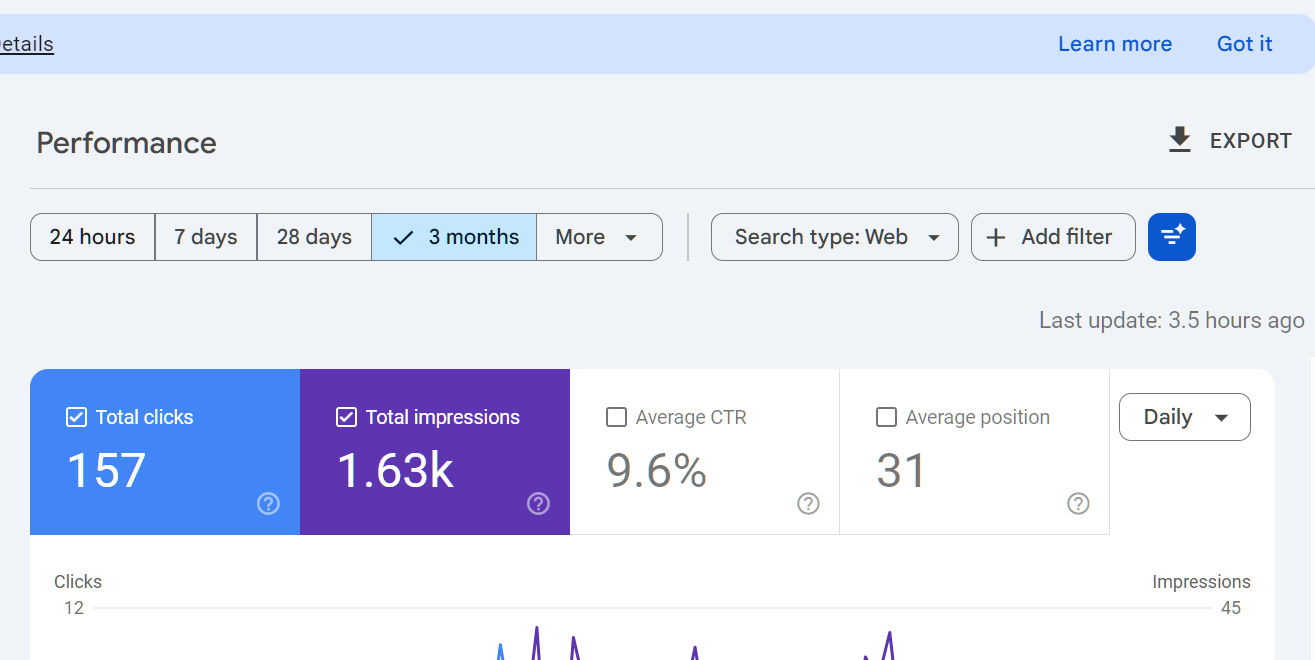This screenshot has height=660, width=1315.
Task: Expand the Search type: Web dropdown
Action: coord(834,237)
